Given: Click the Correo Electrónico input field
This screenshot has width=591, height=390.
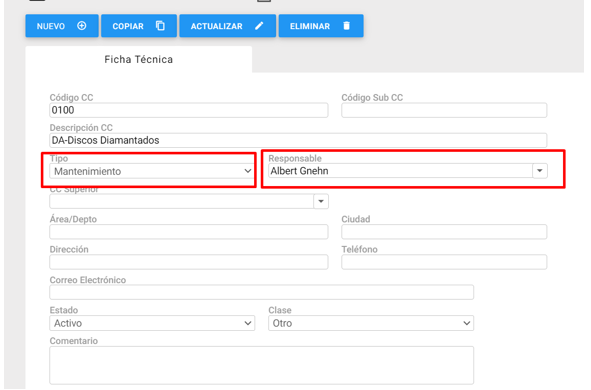Looking at the screenshot, I should (261, 292).
